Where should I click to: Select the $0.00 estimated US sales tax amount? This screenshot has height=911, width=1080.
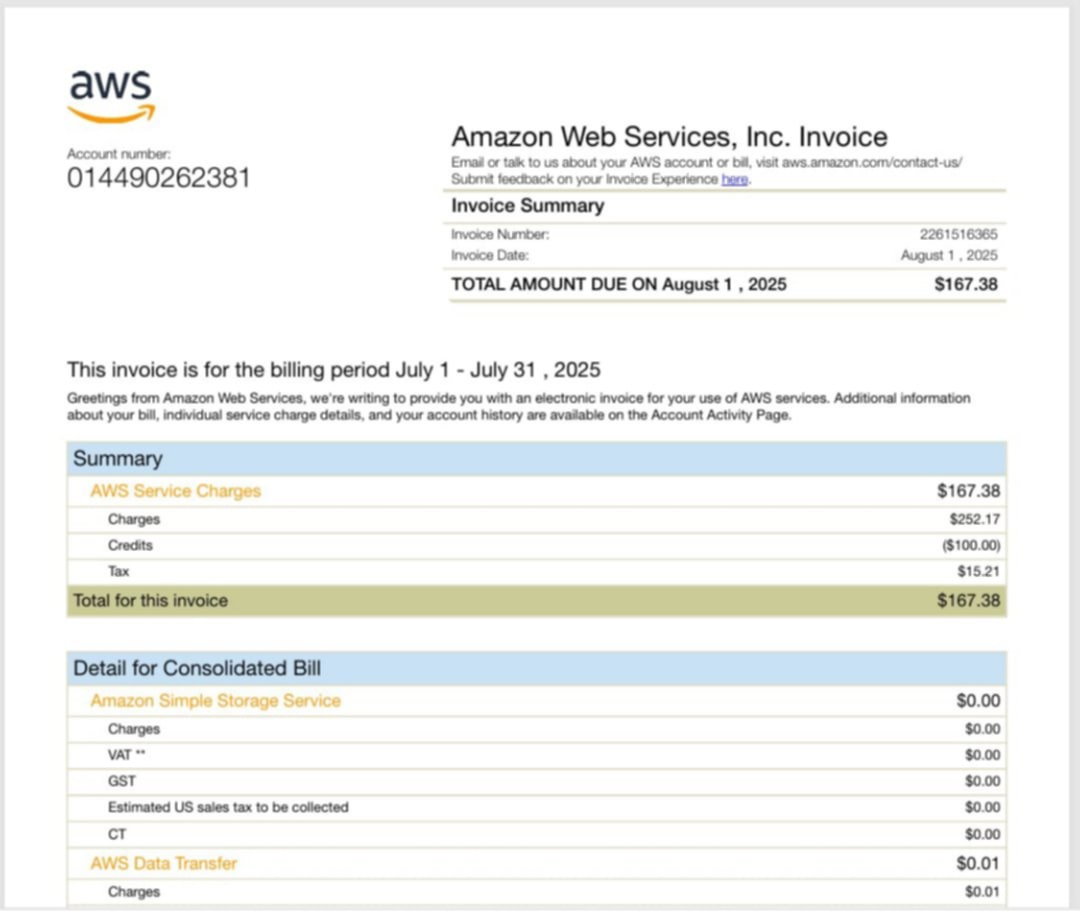click(982, 808)
